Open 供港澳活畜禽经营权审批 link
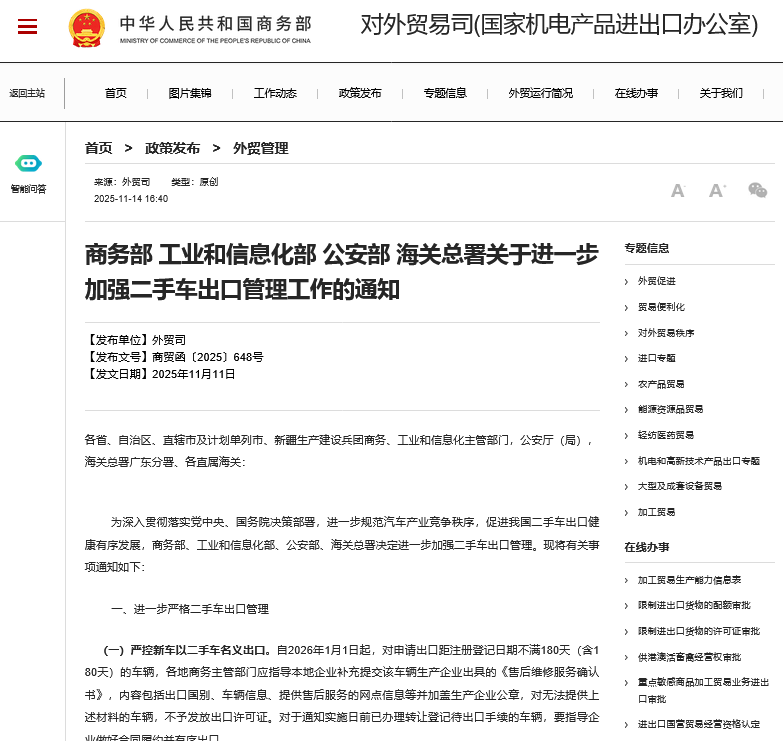Screen dimensions: 783x741 point(689,657)
